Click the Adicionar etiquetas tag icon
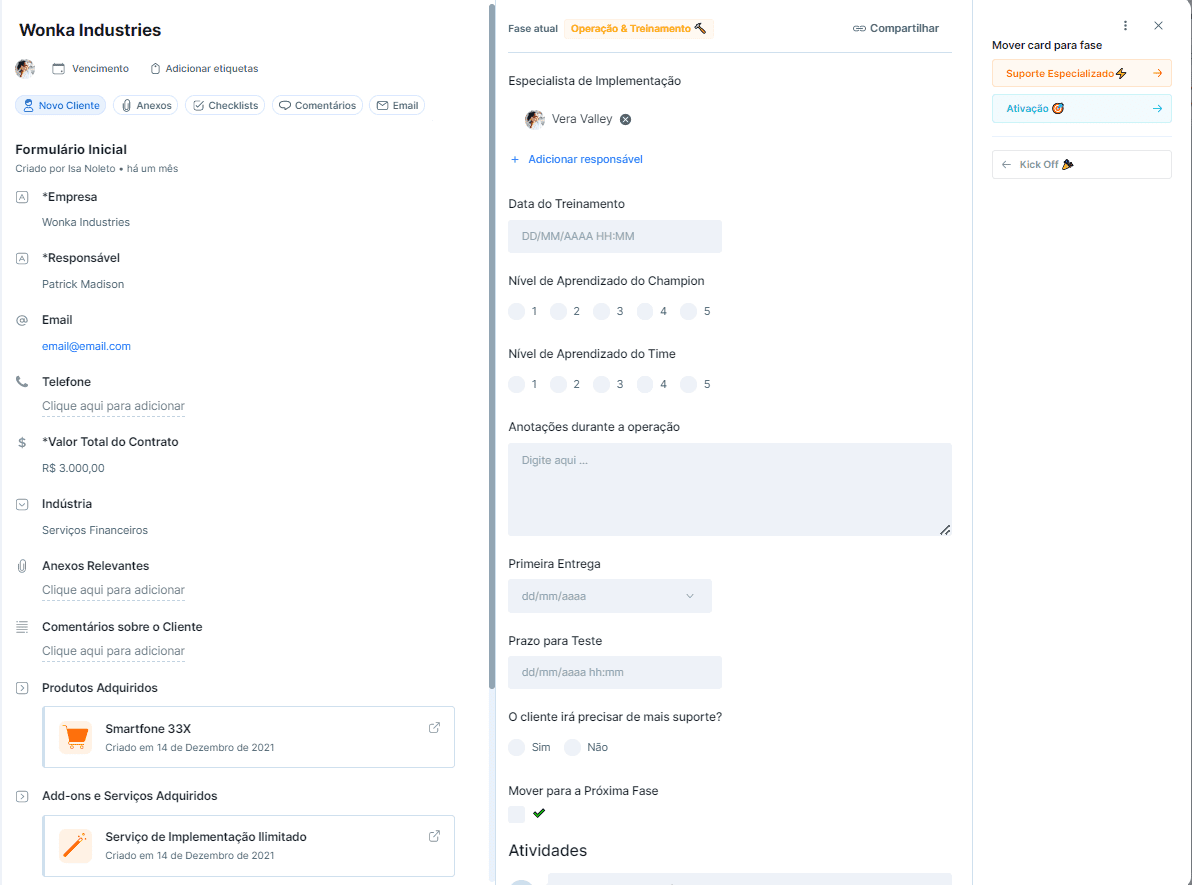This screenshot has height=885, width=1192. (x=155, y=68)
